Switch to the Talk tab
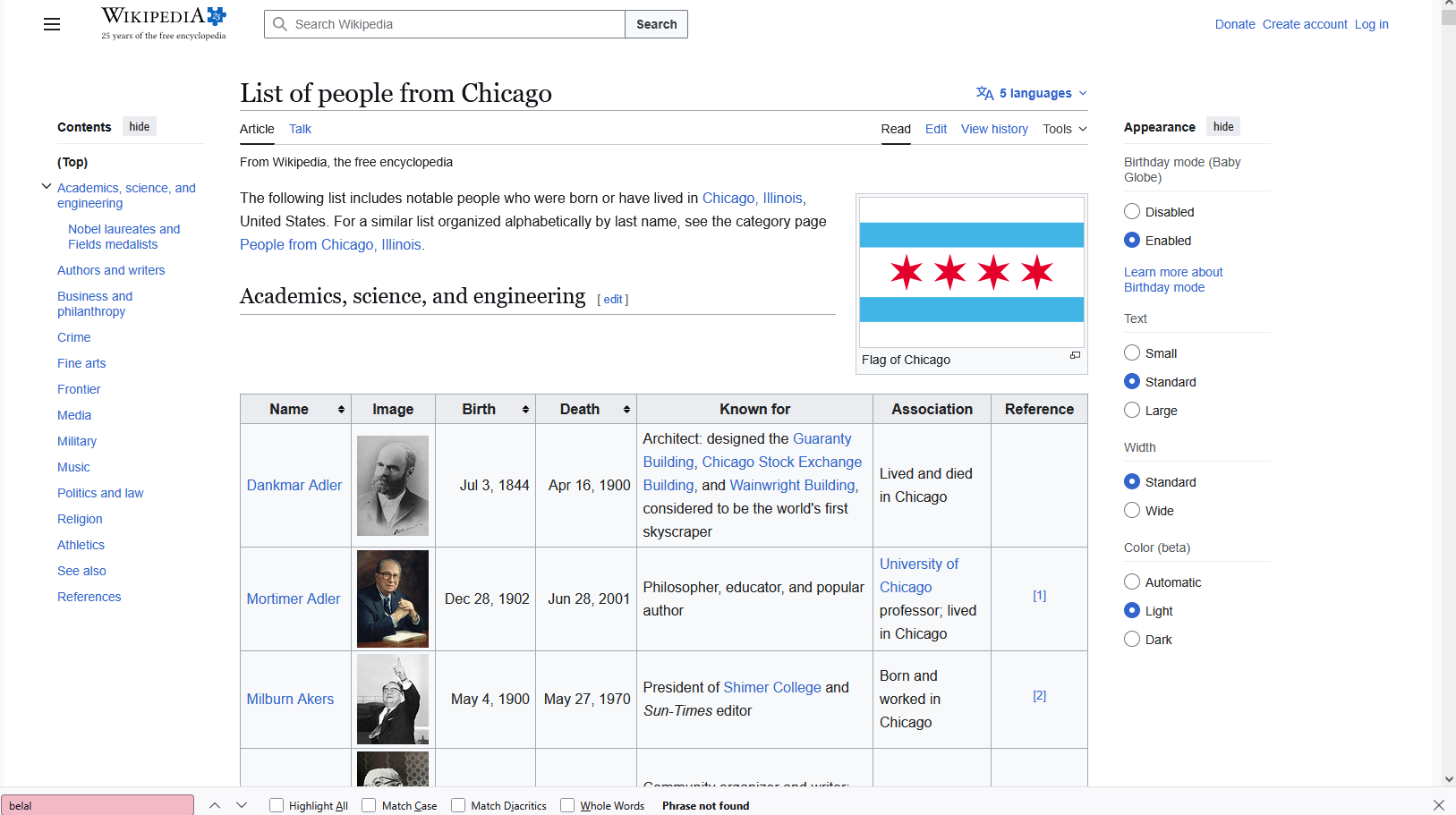Image resolution: width=1456 pixels, height=815 pixels. click(300, 129)
